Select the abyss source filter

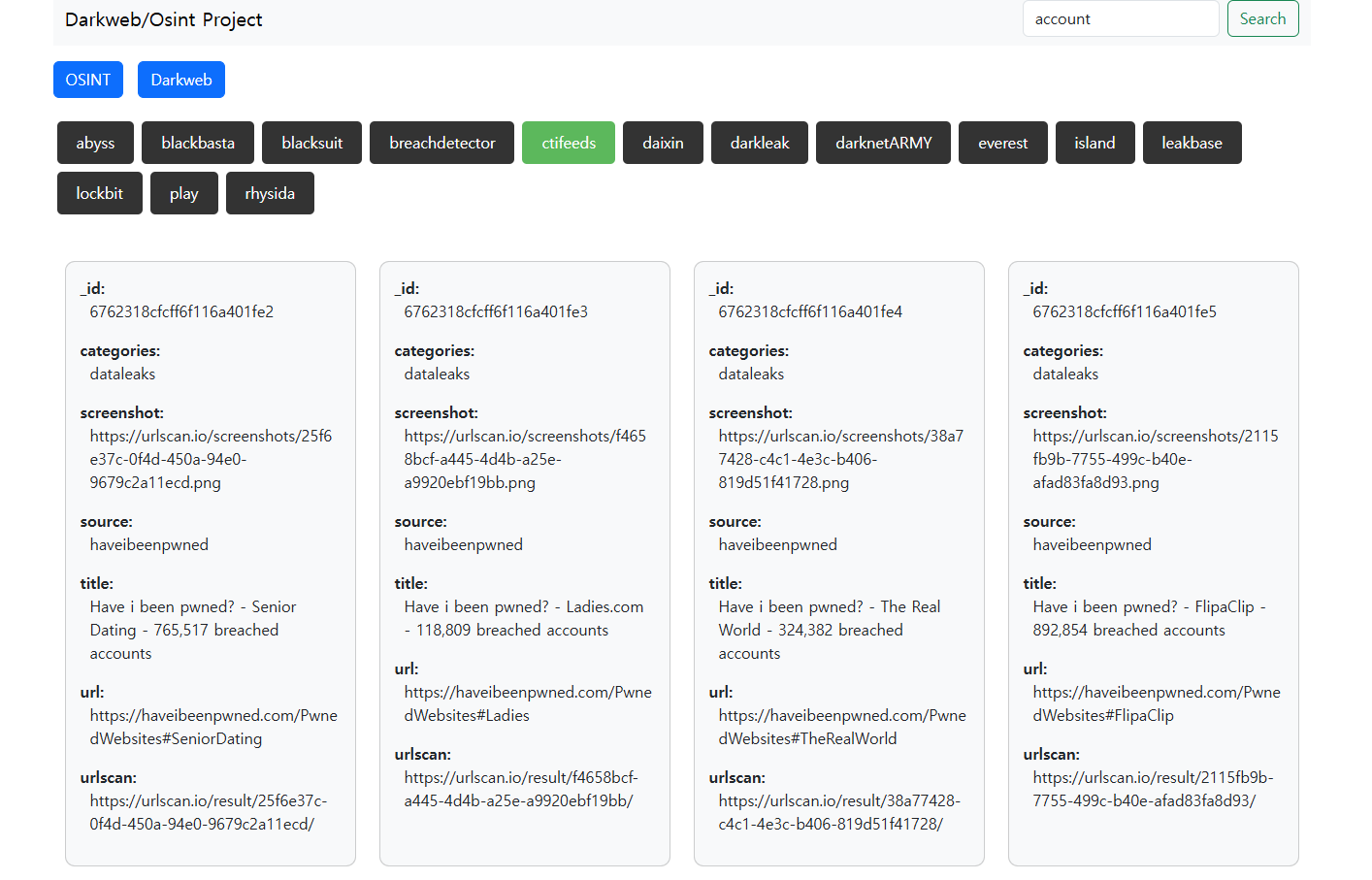[x=95, y=143]
